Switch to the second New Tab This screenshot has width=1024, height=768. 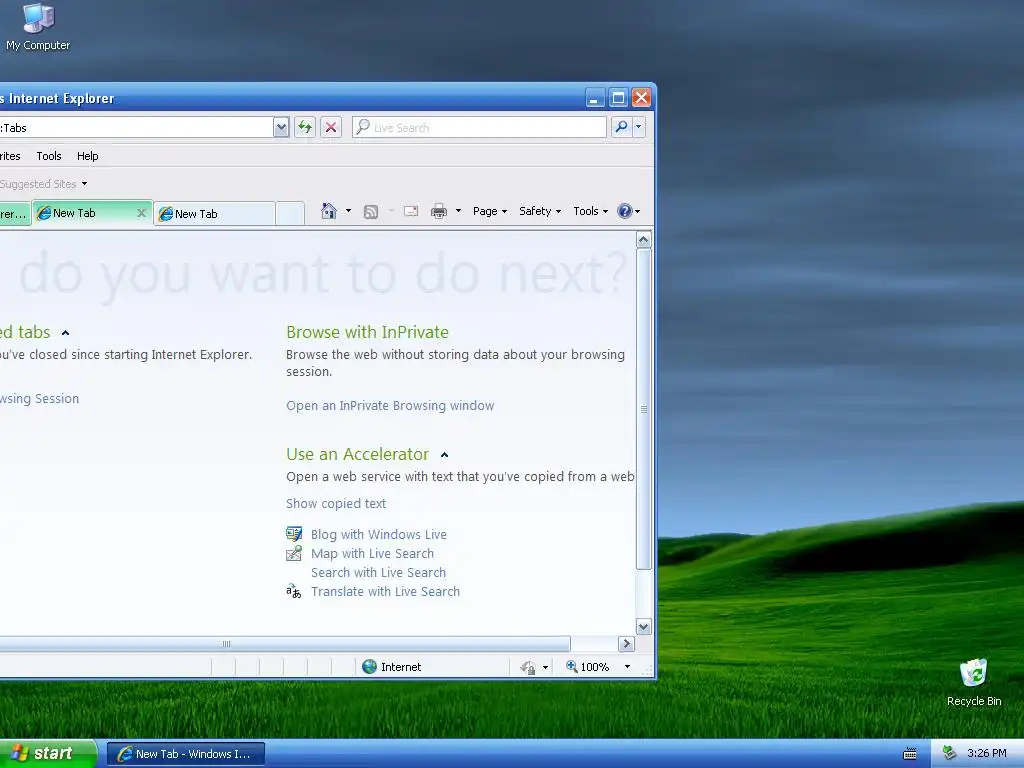(214, 214)
